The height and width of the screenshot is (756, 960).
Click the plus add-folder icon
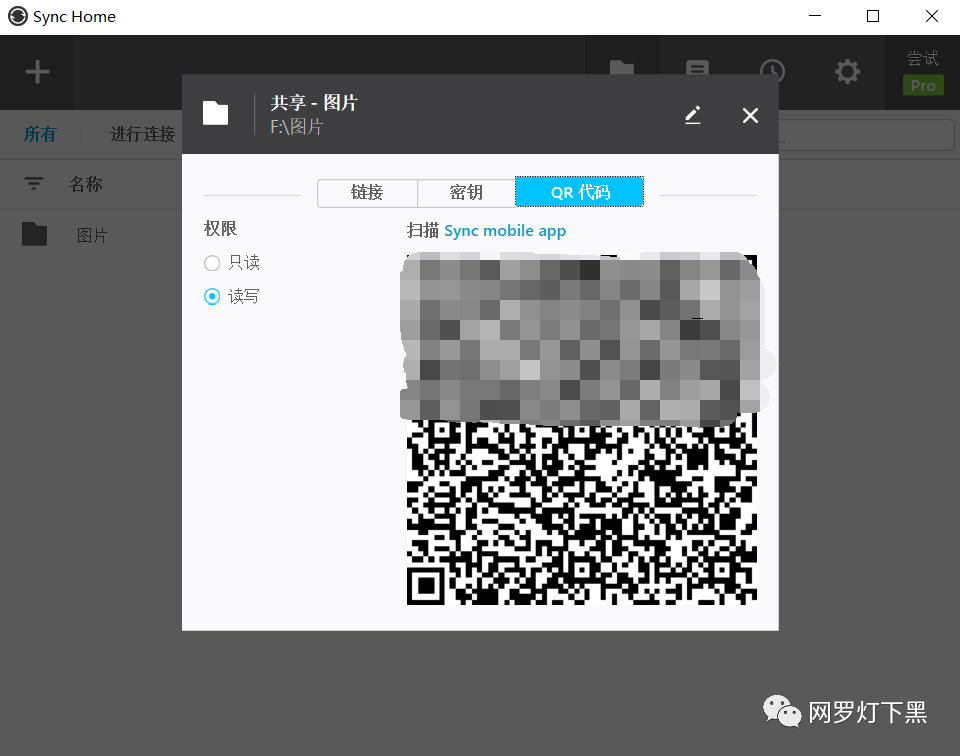37,72
